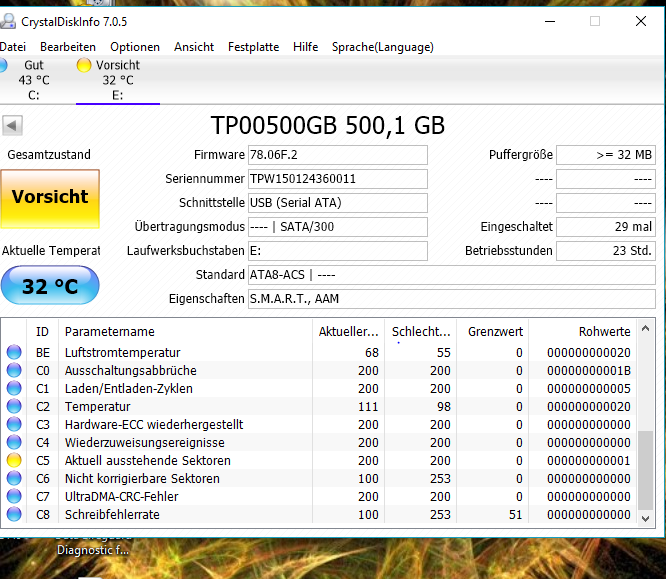Click the Grenzwert column header
This screenshot has width=666, height=579.
(493, 331)
